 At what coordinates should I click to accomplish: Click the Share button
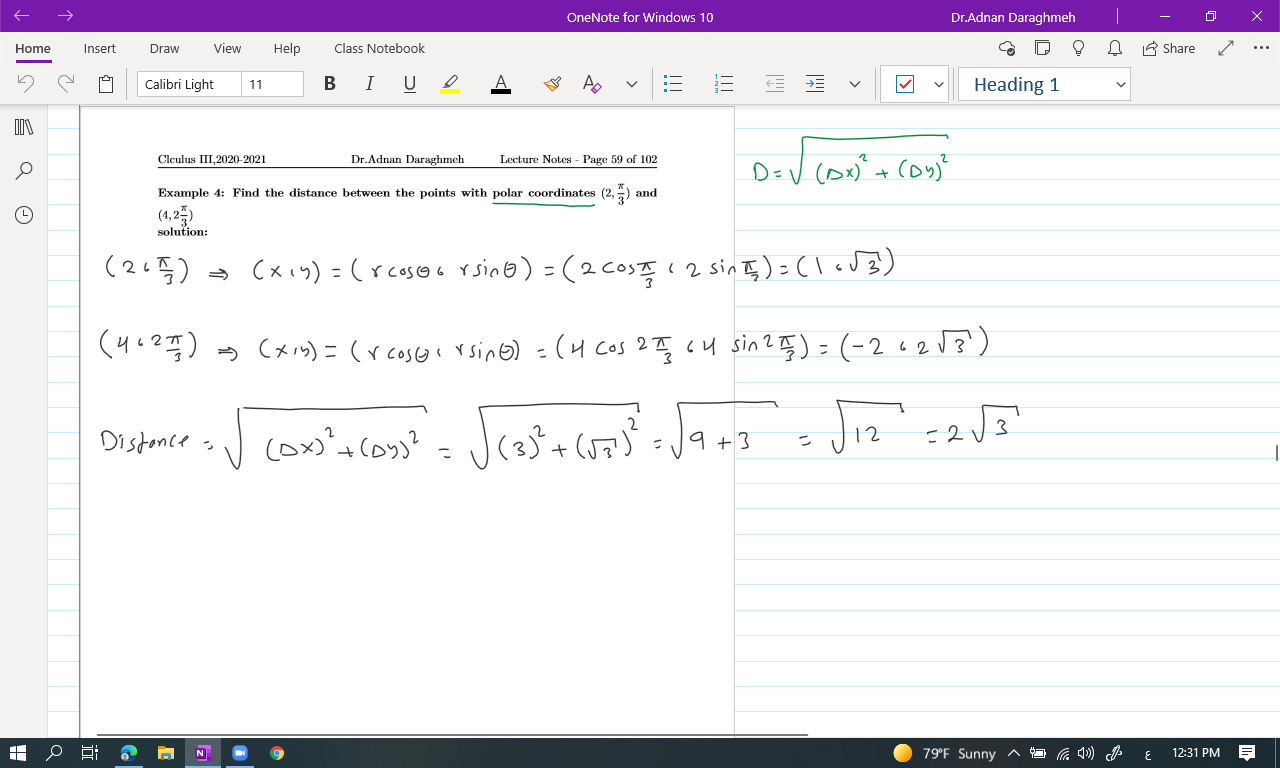(x=1168, y=48)
